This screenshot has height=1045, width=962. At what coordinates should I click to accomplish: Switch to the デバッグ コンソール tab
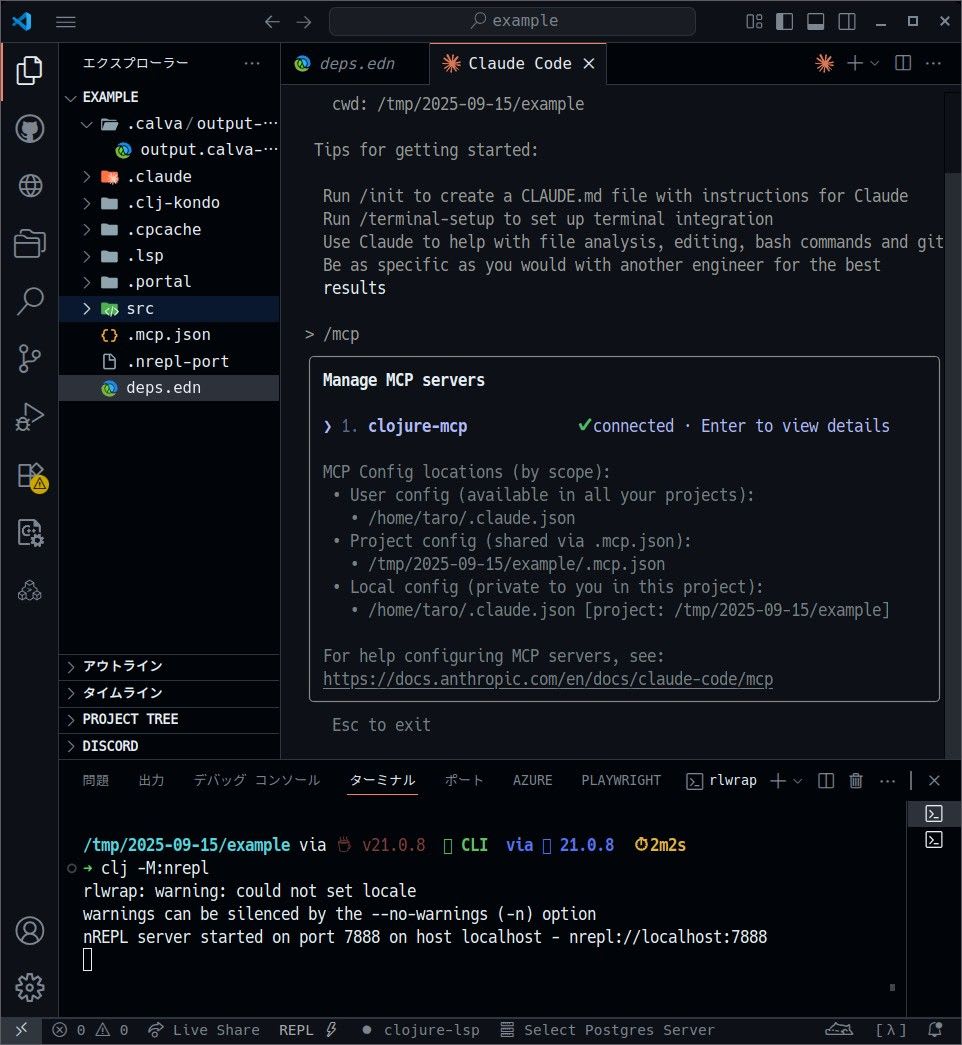(257, 780)
